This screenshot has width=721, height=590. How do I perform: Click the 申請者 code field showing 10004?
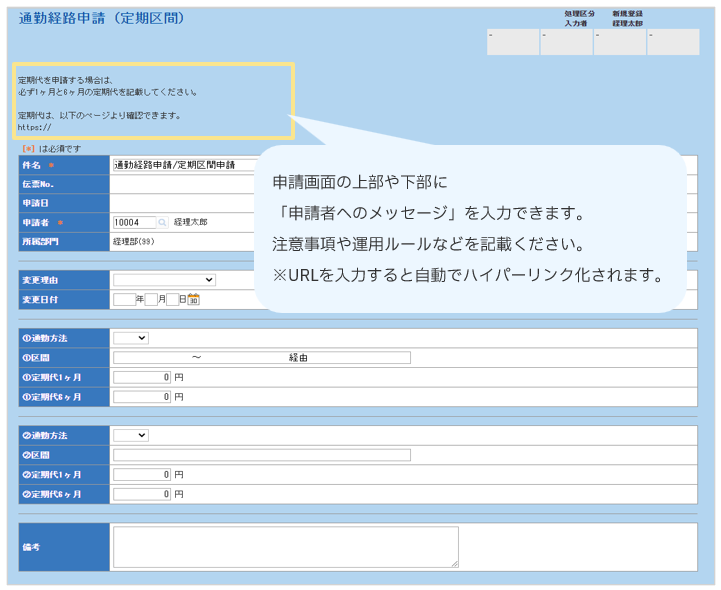tap(133, 222)
